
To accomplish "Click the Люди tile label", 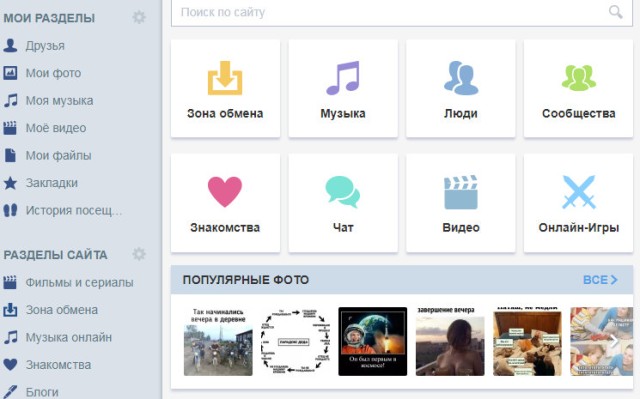I will tap(461, 113).
